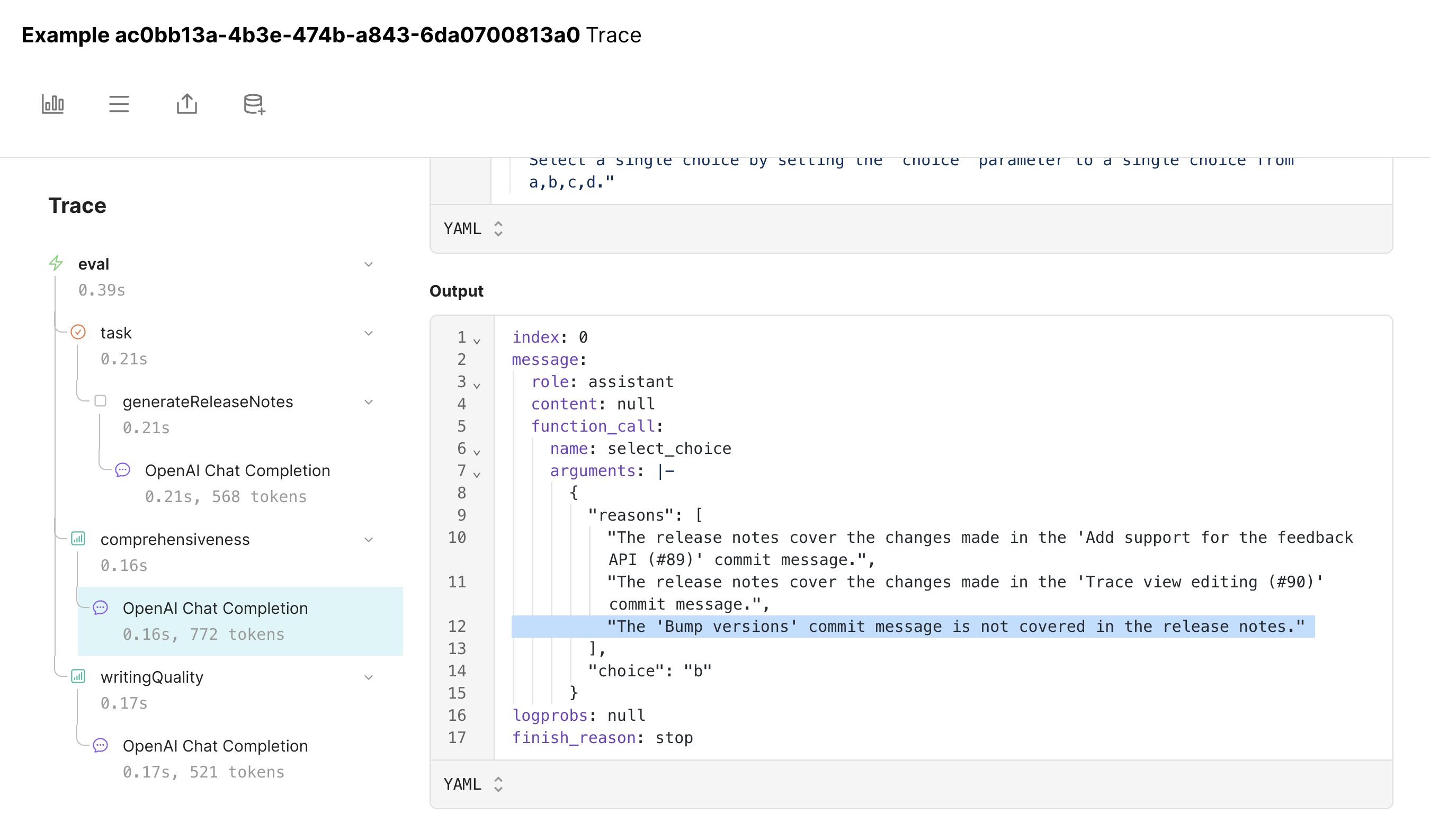Collapse the writingQuality span chevron
1430x840 pixels.
tap(368, 677)
